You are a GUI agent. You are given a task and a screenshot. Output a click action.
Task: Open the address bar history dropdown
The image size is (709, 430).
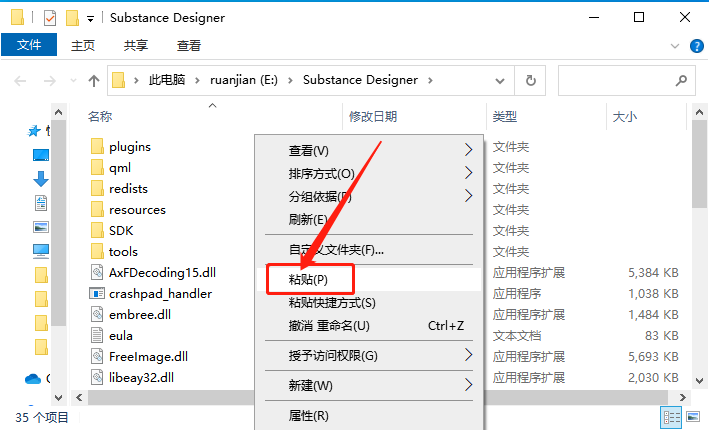pyautogui.click(x=500, y=81)
